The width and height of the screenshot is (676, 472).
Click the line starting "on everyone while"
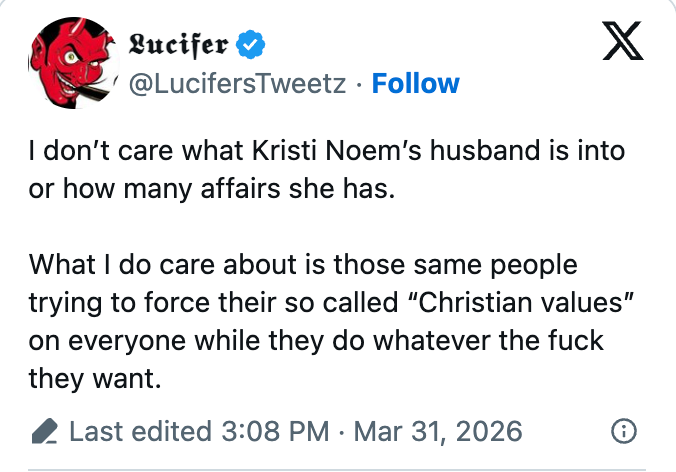160,340
